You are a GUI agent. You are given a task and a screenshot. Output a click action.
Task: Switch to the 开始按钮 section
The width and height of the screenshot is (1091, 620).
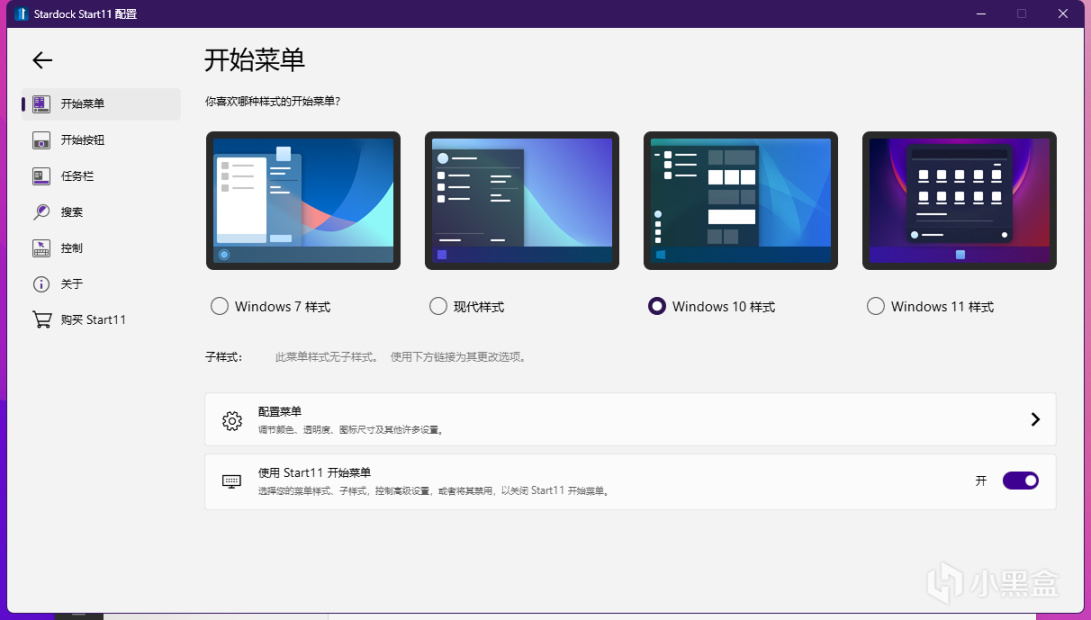tap(82, 141)
